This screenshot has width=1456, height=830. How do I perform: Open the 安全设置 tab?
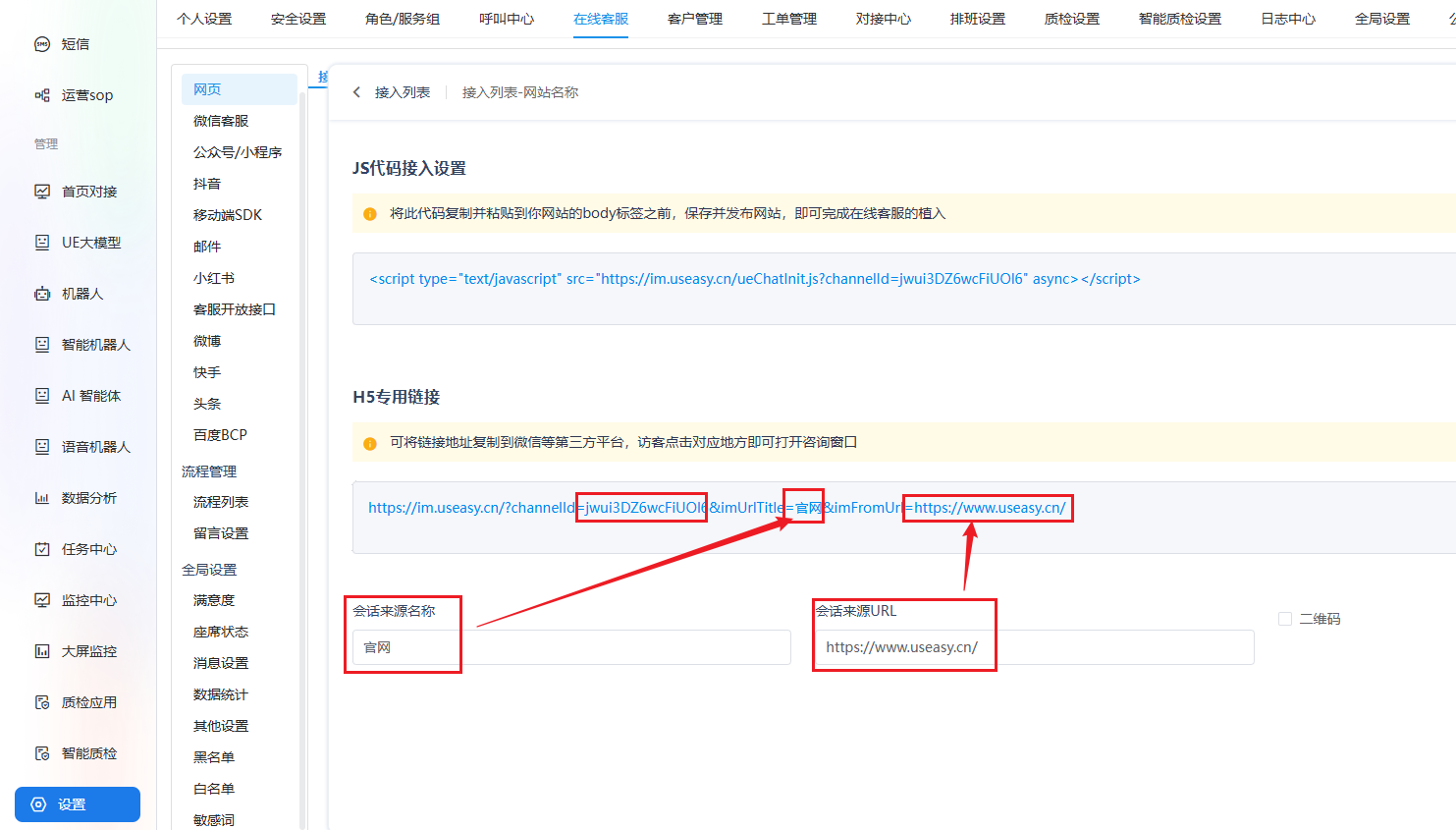click(298, 19)
